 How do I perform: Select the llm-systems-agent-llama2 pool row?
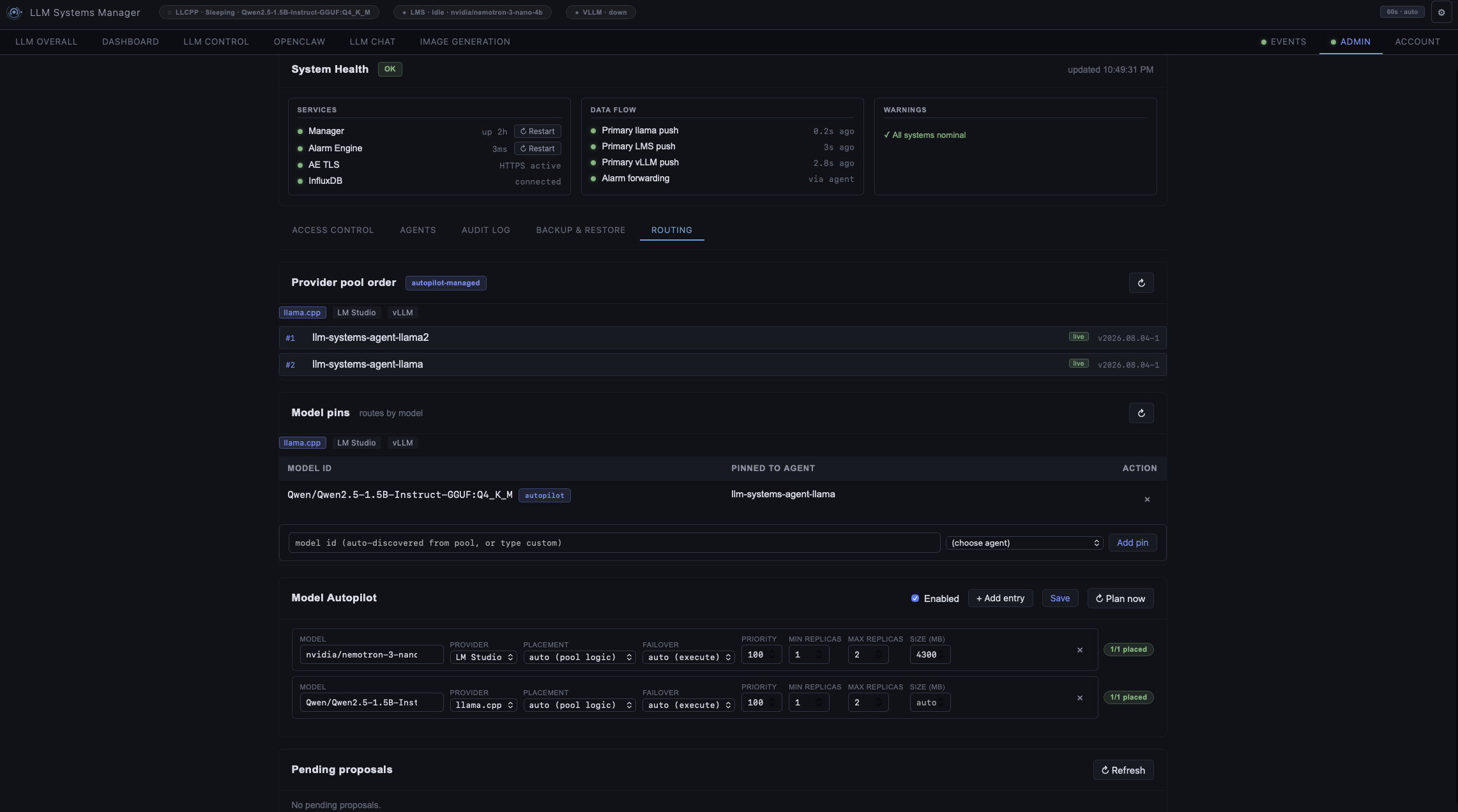coord(722,338)
